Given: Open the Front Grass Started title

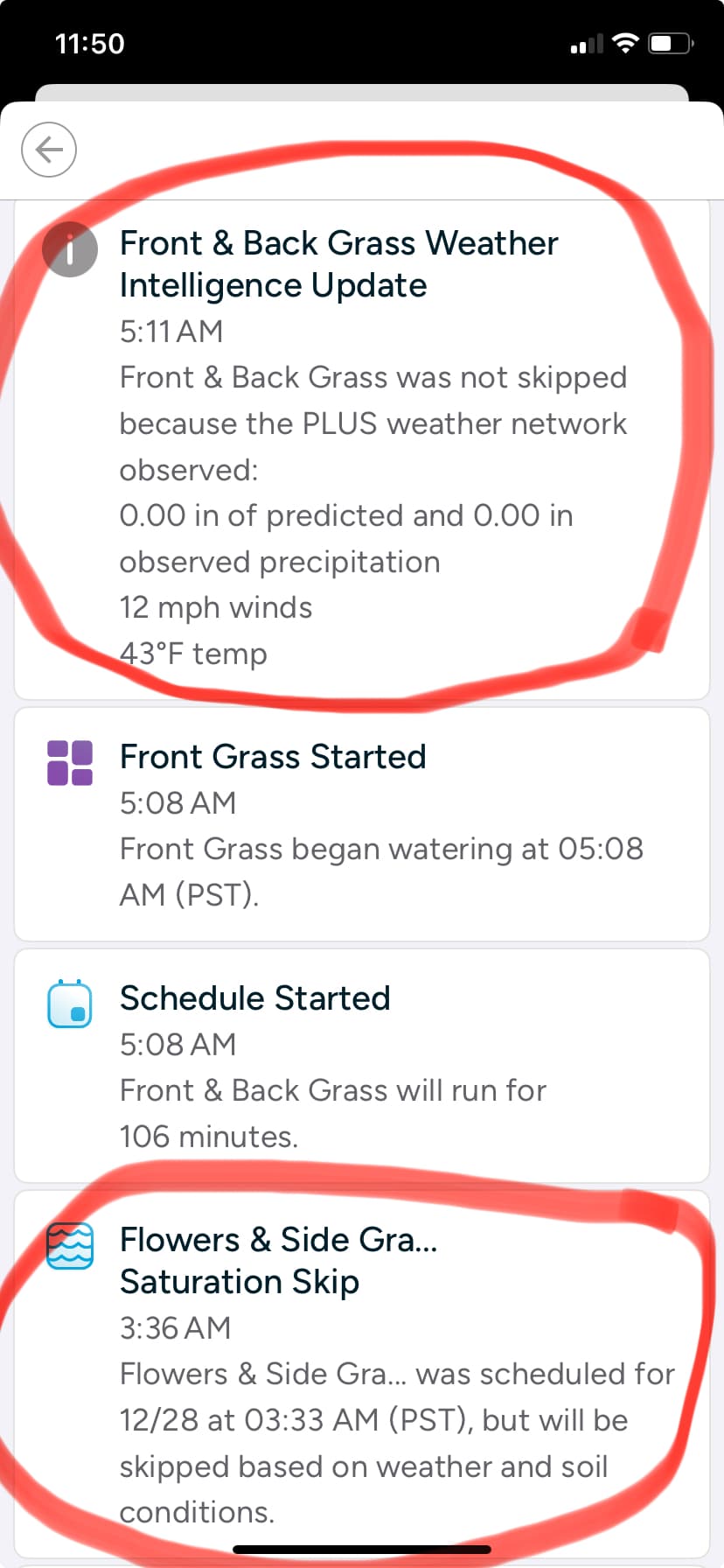Looking at the screenshot, I should pyautogui.click(x=273, y=757).
